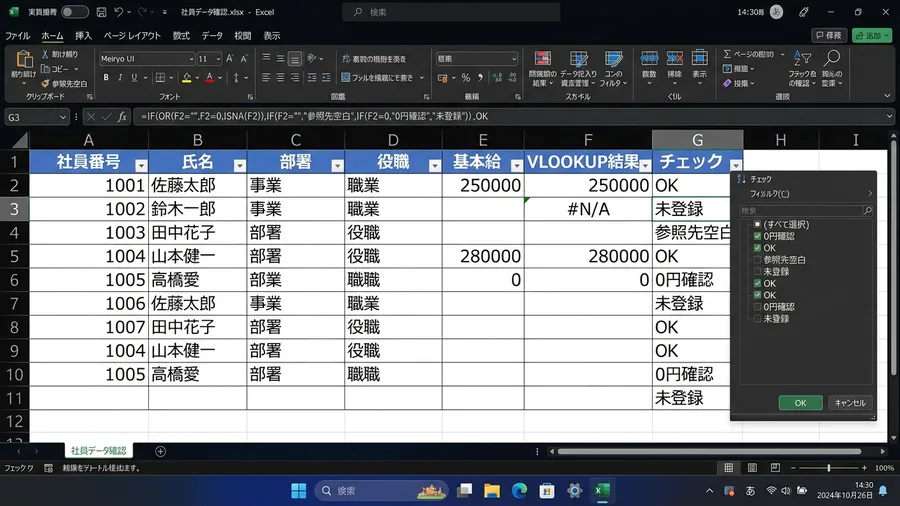Collapse the ribbon with the chevron
900x506 pixels.
[887, 96]
